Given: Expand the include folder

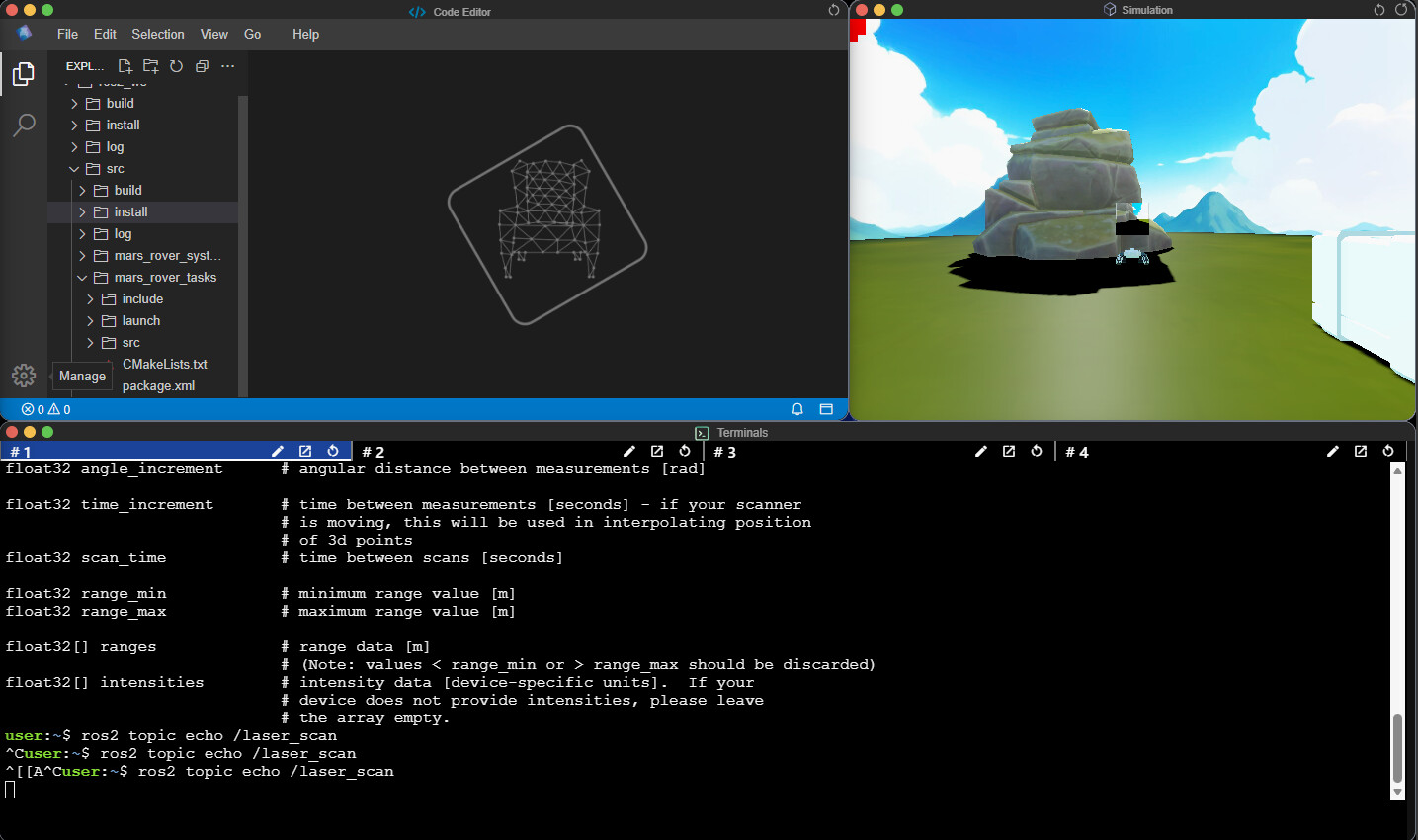Looking at the screenshot, I should 142,299.
